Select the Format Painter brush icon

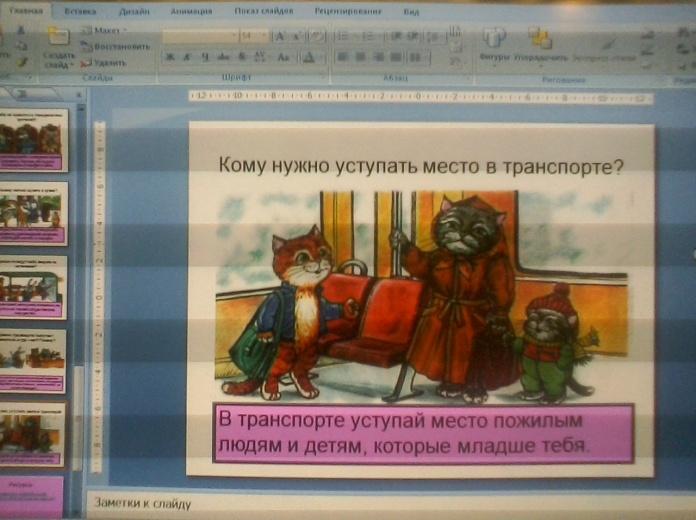[x=21, y=62]
